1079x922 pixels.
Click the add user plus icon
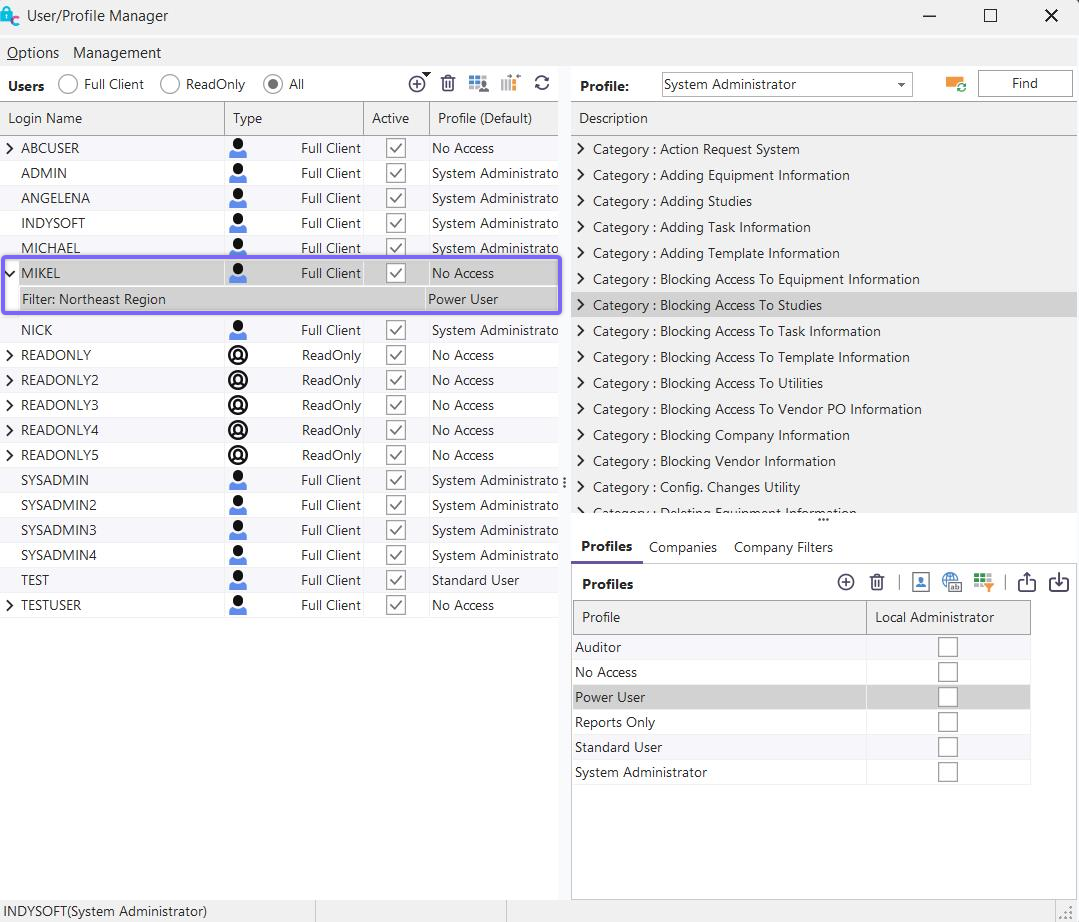click(x=417, y=84)
